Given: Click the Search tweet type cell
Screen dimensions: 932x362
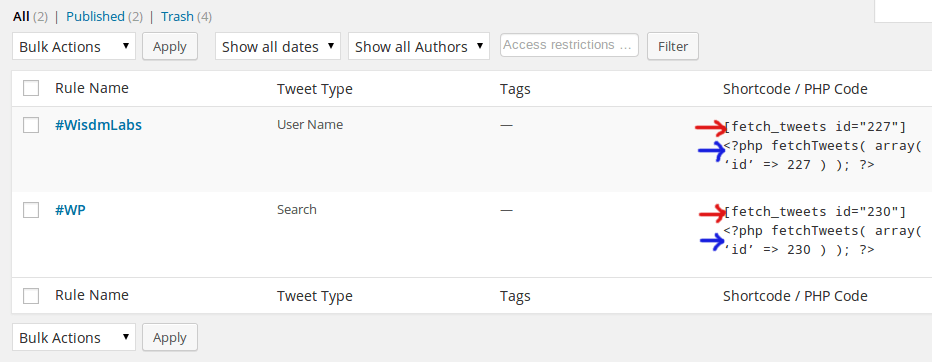Looking at the screenshot, I should [x=297, y=210].
